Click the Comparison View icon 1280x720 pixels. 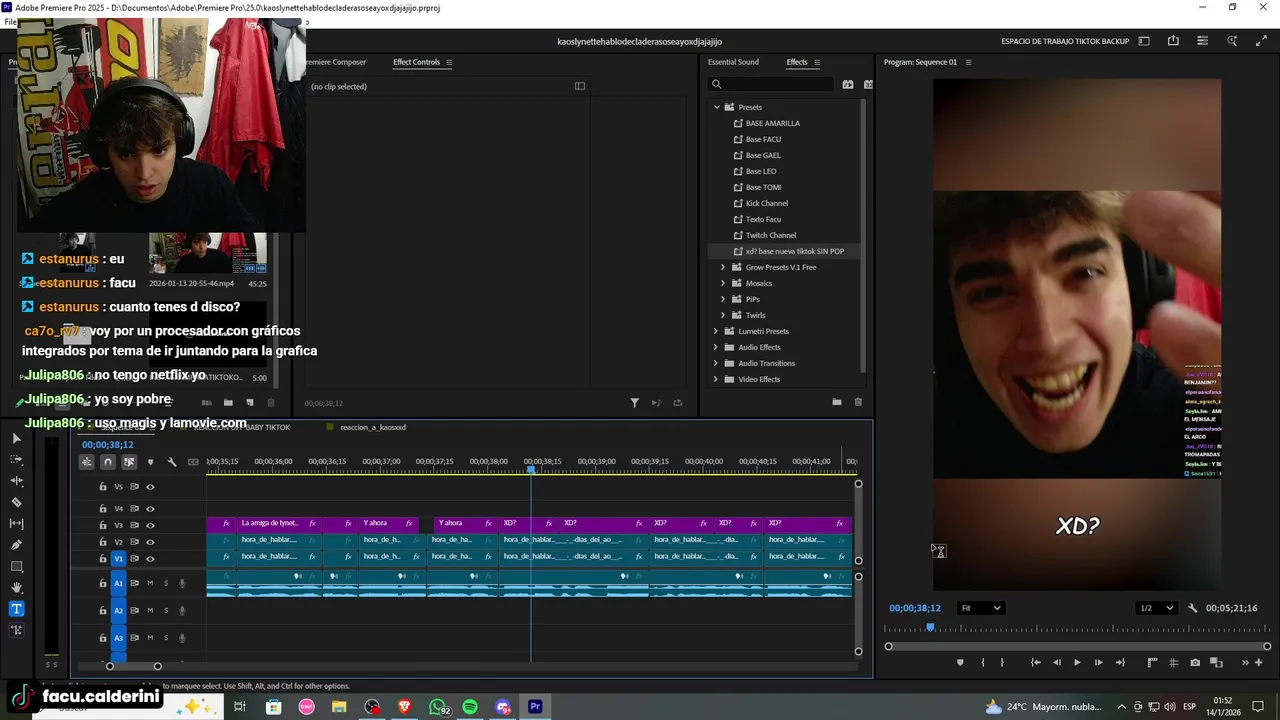(x=1216, y=663)
